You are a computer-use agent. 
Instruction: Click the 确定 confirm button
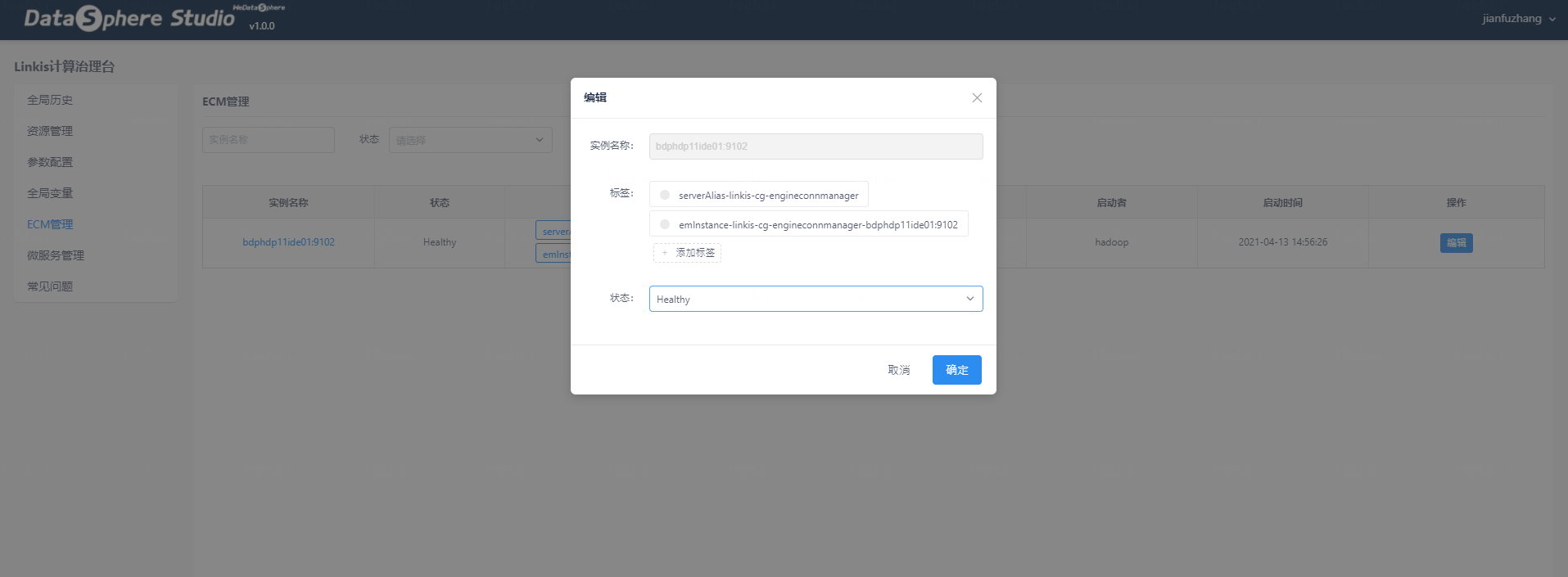(x=956, y=370)
